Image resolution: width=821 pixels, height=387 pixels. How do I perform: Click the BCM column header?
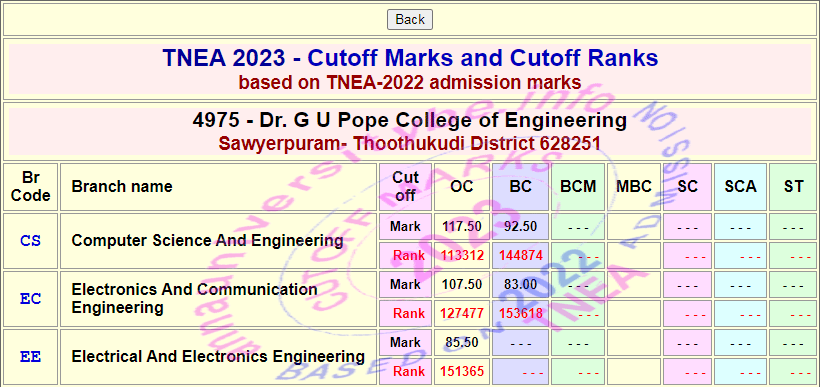tap(578, 186)
